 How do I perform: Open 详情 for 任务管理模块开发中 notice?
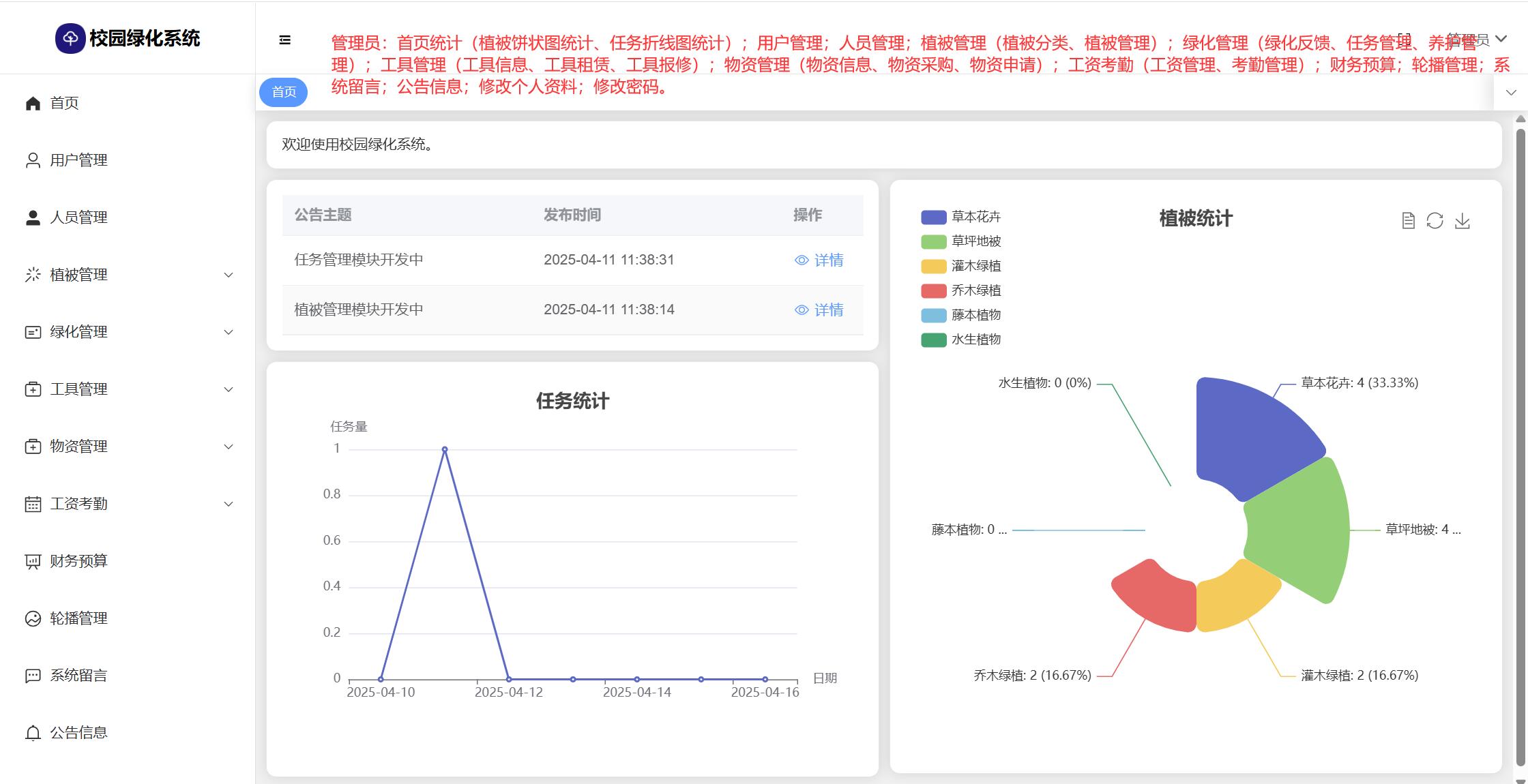coord(819,260)
